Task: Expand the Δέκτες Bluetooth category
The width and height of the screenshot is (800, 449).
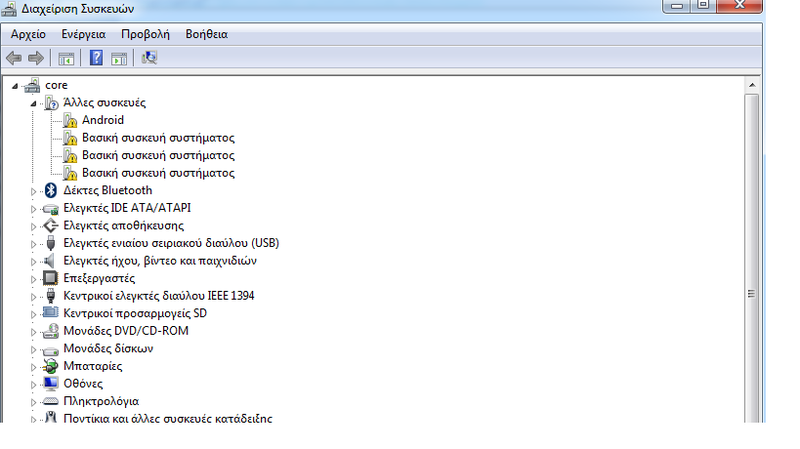Action: (33, 191)
